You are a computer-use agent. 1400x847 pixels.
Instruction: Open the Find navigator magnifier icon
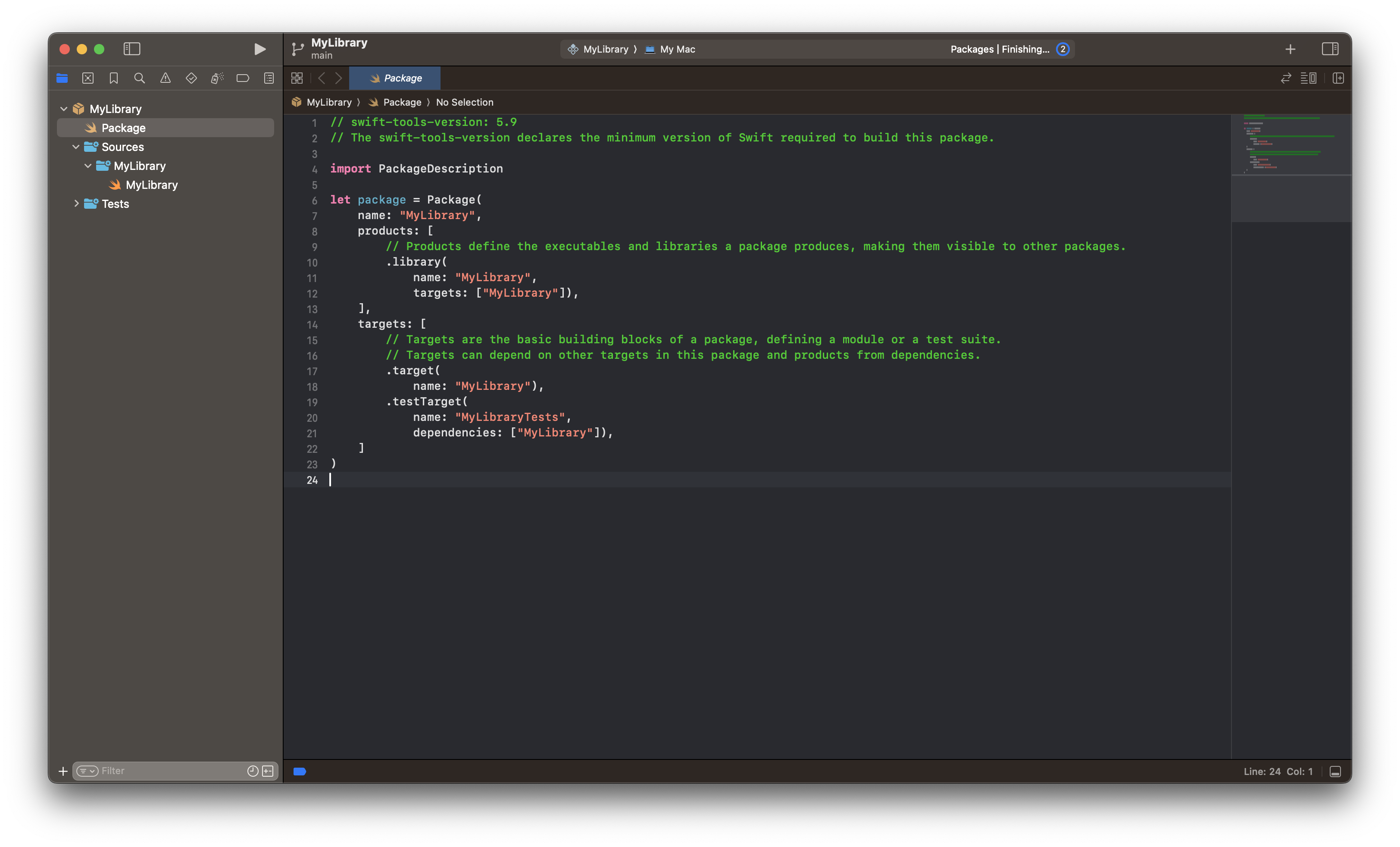(139, 78)
